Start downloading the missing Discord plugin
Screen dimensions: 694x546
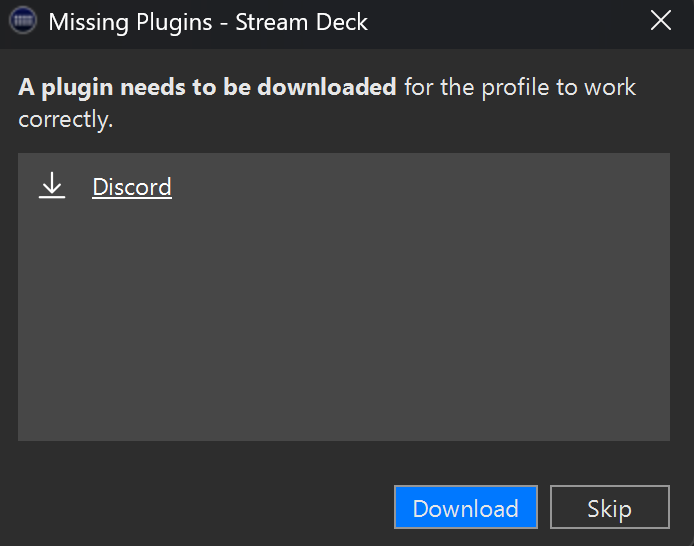tap(466, 507)
